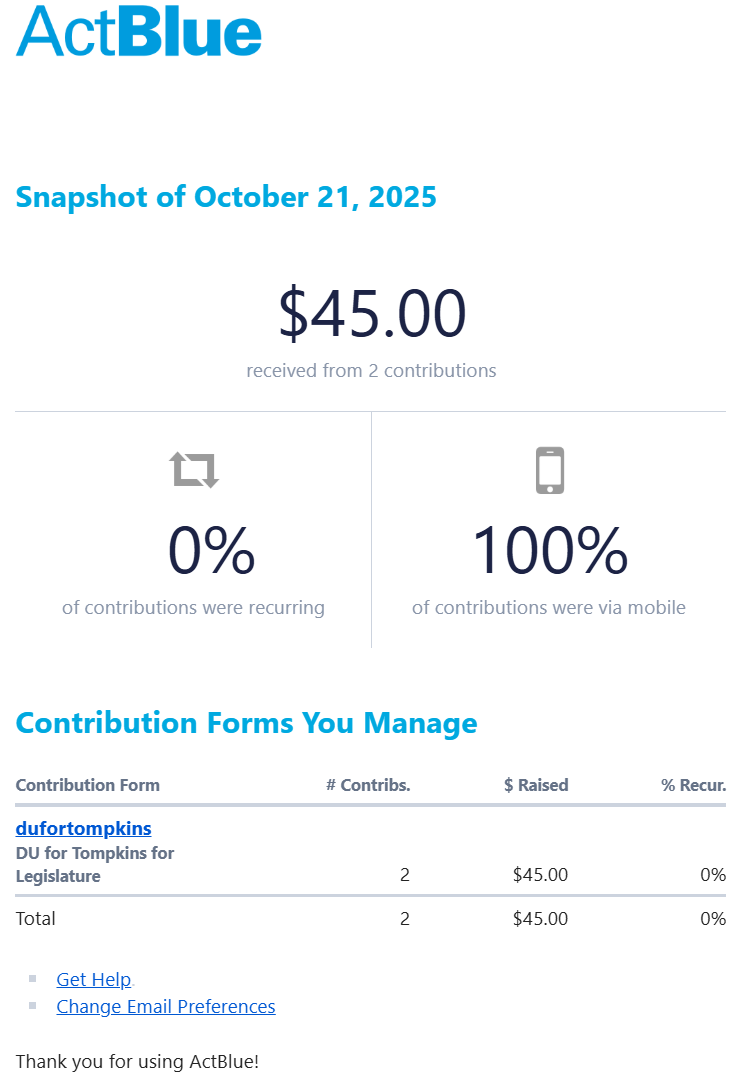Screen dimensions: 739x1082
Task: Click the # Contribs. column header
Action: click(x=368, y=785)
